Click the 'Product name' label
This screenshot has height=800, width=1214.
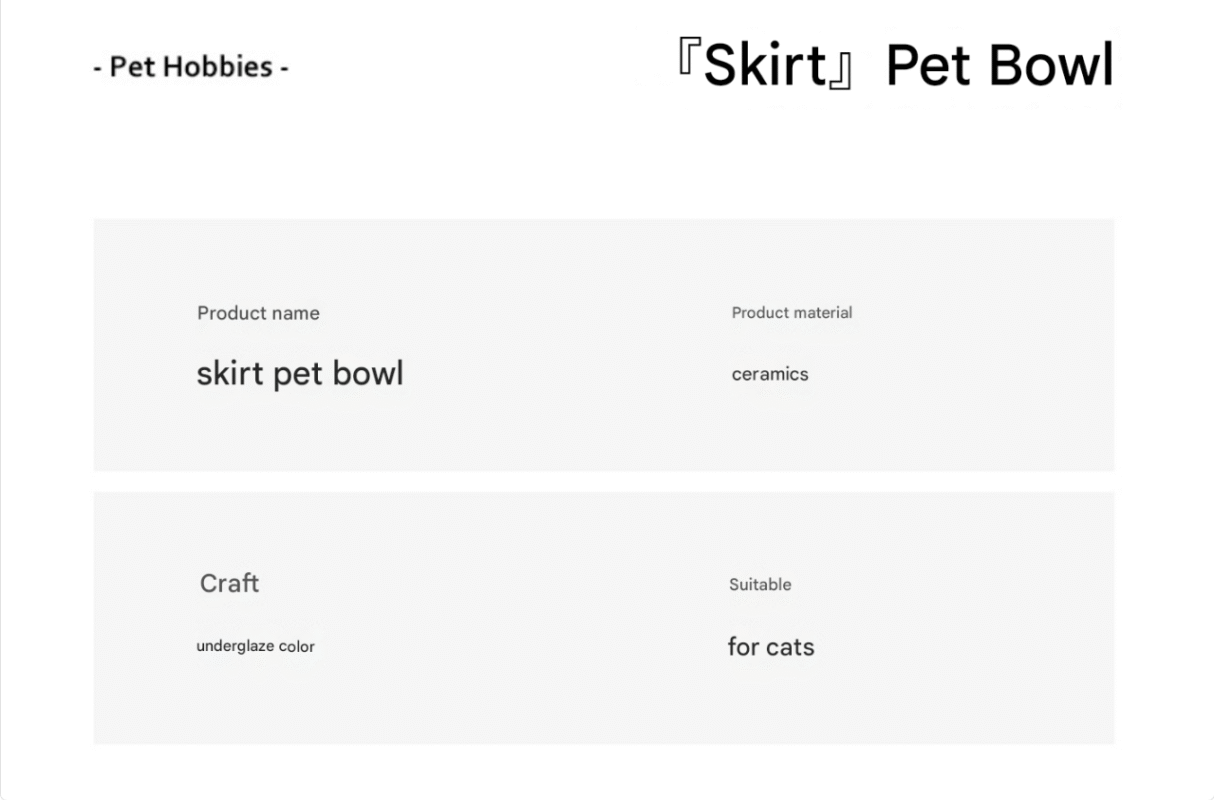pos(258,313)
